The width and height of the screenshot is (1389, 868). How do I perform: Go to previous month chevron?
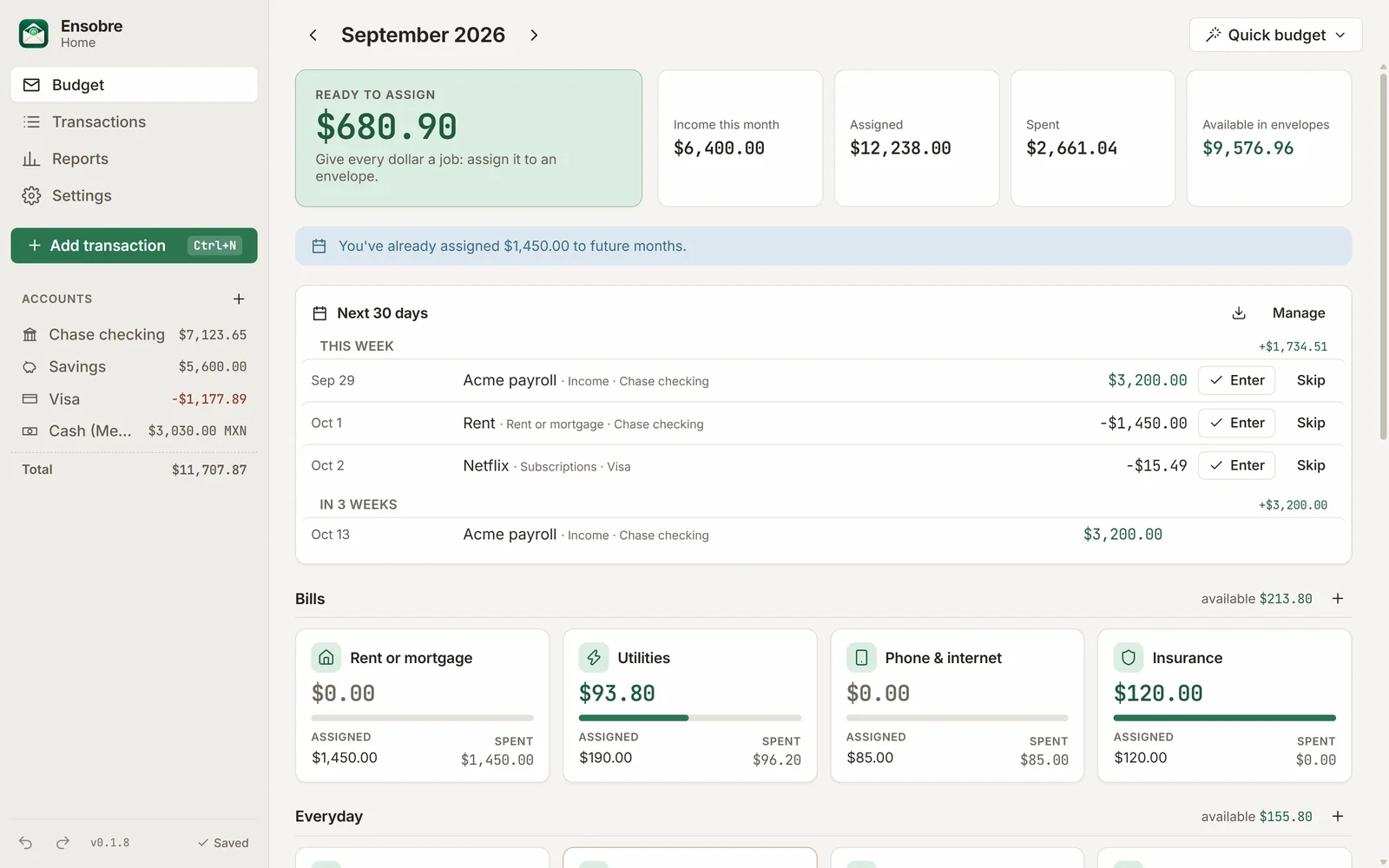(x=313, y=35)
